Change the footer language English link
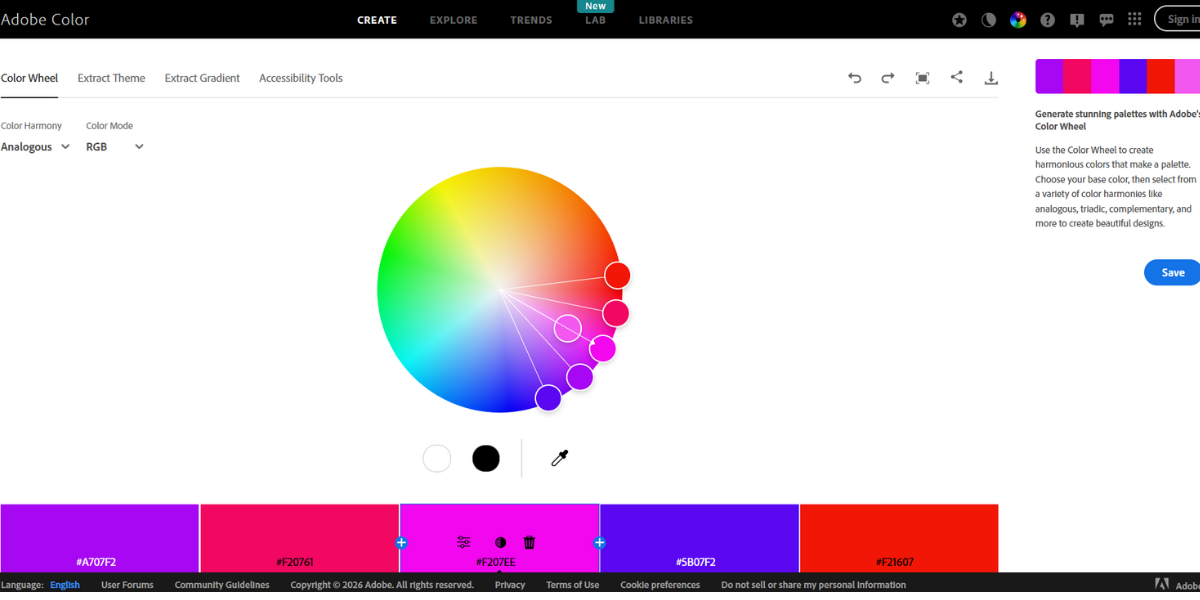The height and width of the screenshot is (600, 1200). point(65,585)
